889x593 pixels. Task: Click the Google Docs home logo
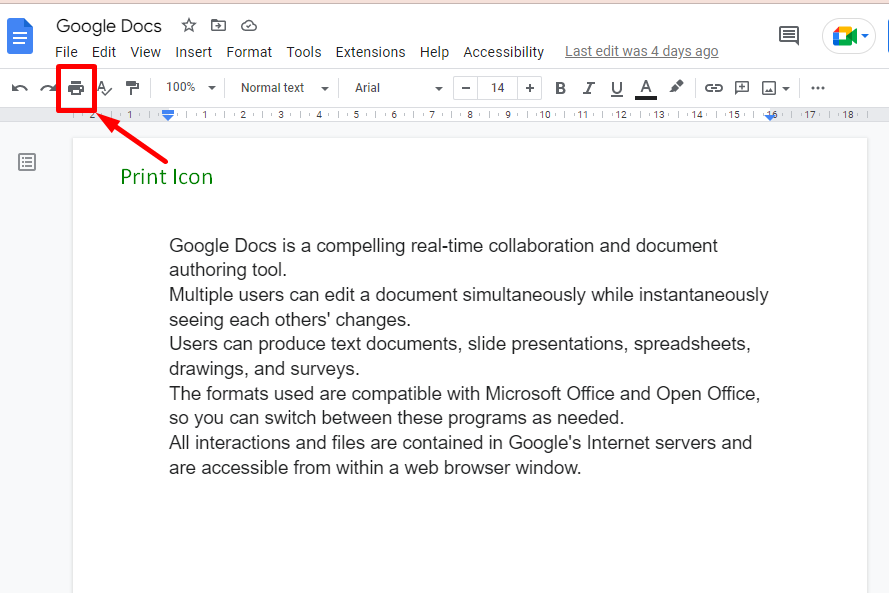(20, 36)
